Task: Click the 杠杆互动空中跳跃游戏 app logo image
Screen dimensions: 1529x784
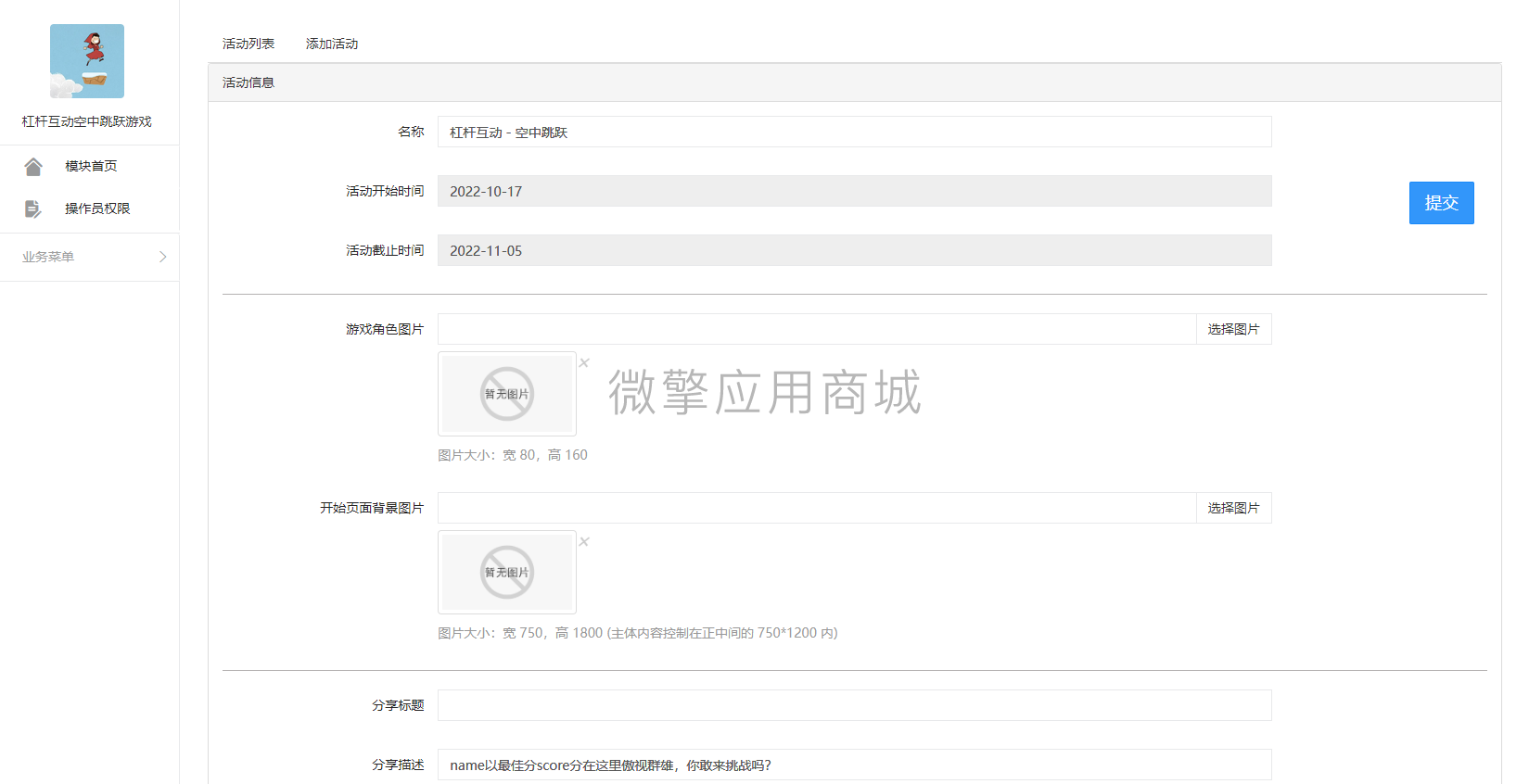Action: point(87,61)
